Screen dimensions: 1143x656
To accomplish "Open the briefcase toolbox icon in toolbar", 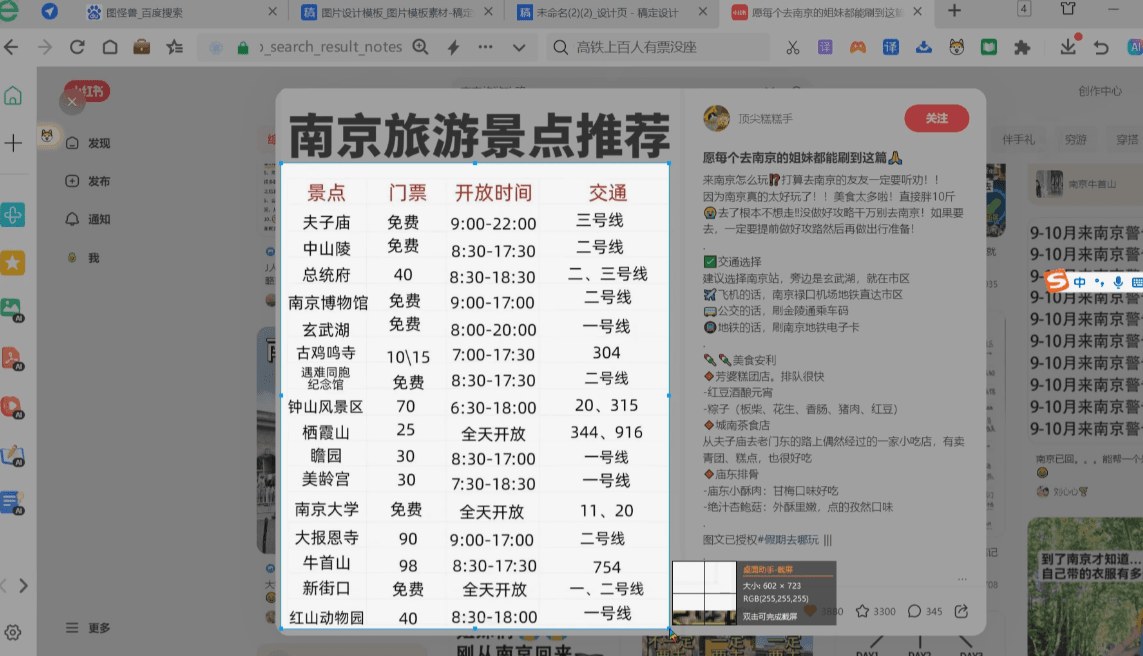I will (x=141, y=47).
